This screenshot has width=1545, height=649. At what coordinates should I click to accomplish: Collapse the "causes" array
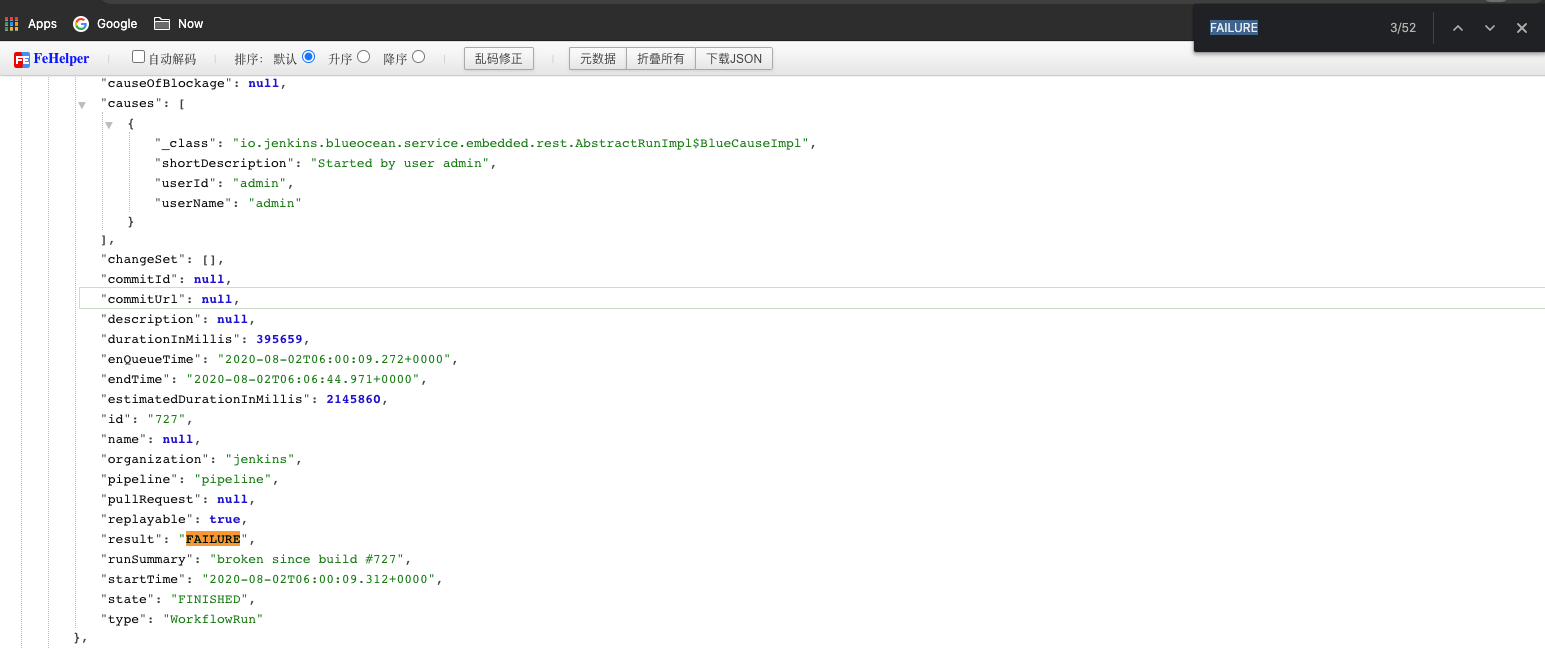[82, 104]
